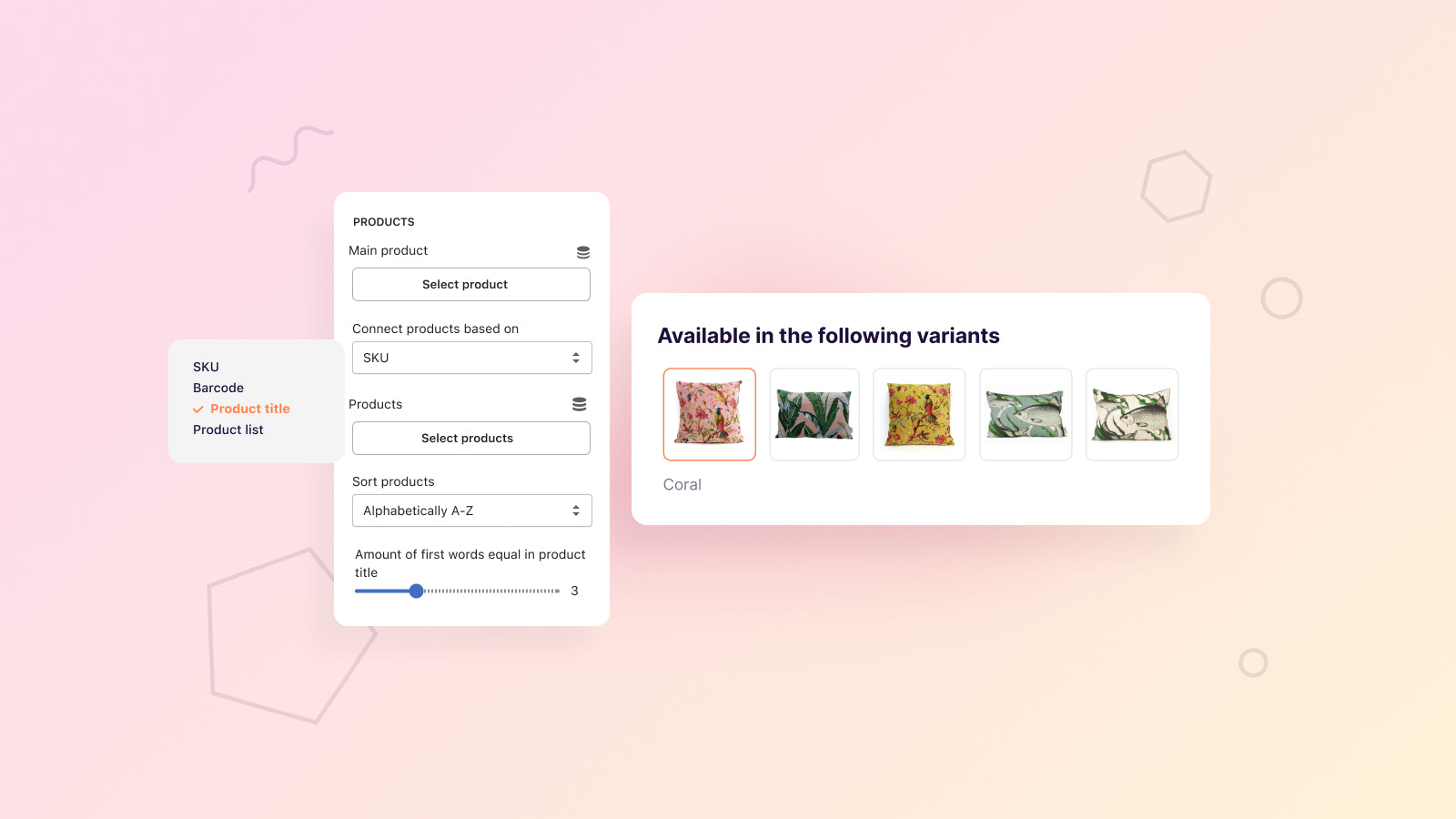Click the slider track near its right end
This screenshot has width=1456, height=819.
[552, 591]
